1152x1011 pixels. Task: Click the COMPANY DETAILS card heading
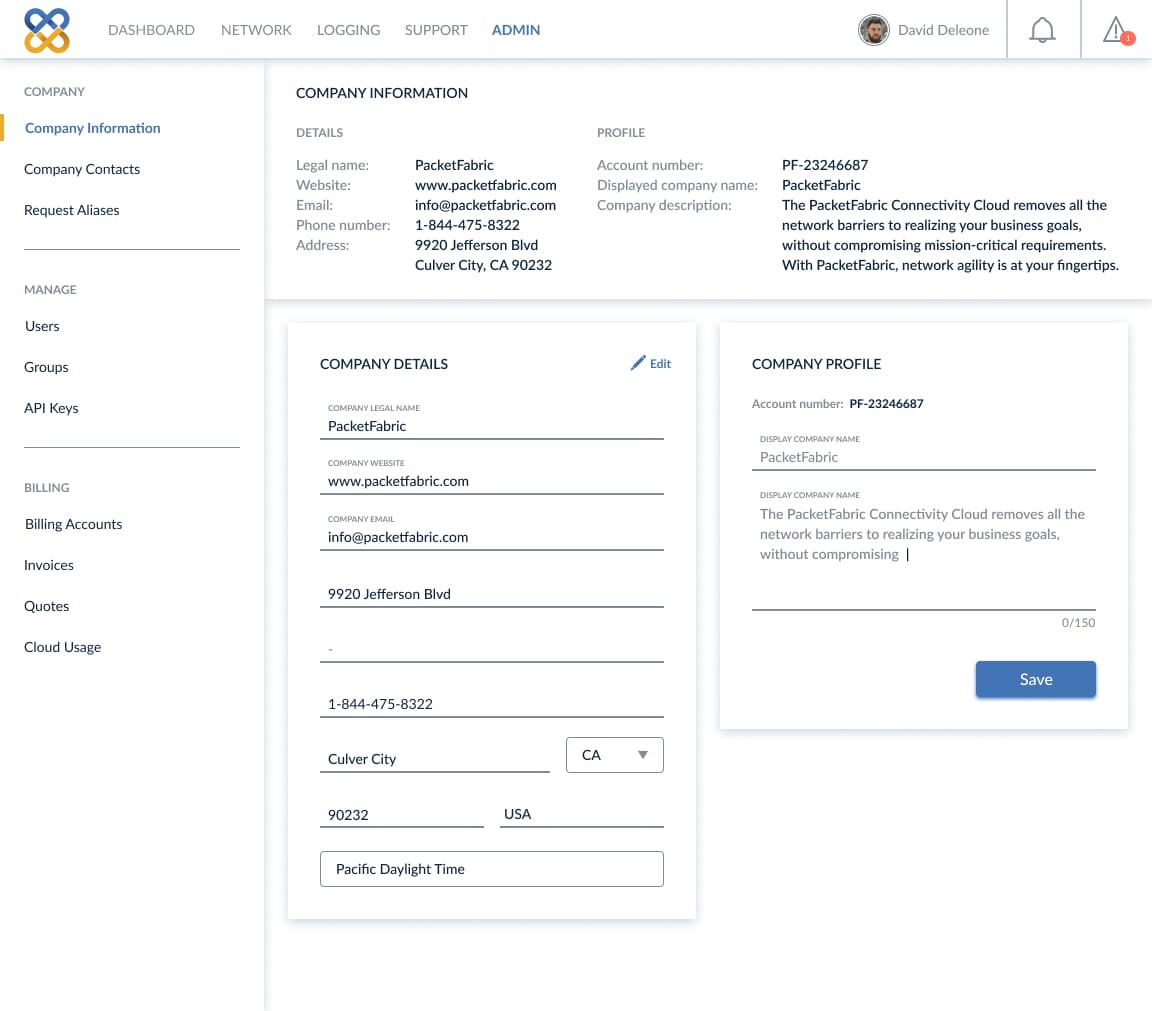[384, 364]
